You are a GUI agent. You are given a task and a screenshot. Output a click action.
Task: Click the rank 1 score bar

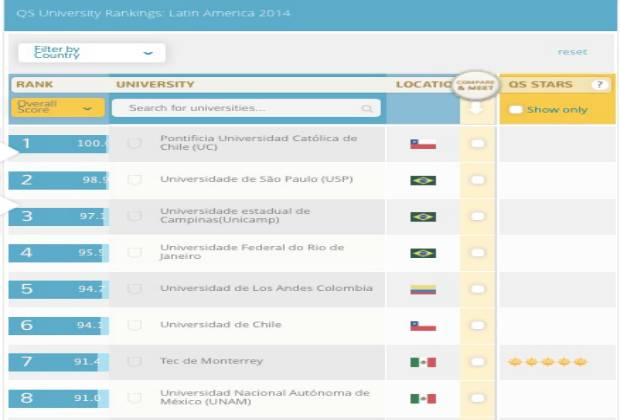point(58,144)
